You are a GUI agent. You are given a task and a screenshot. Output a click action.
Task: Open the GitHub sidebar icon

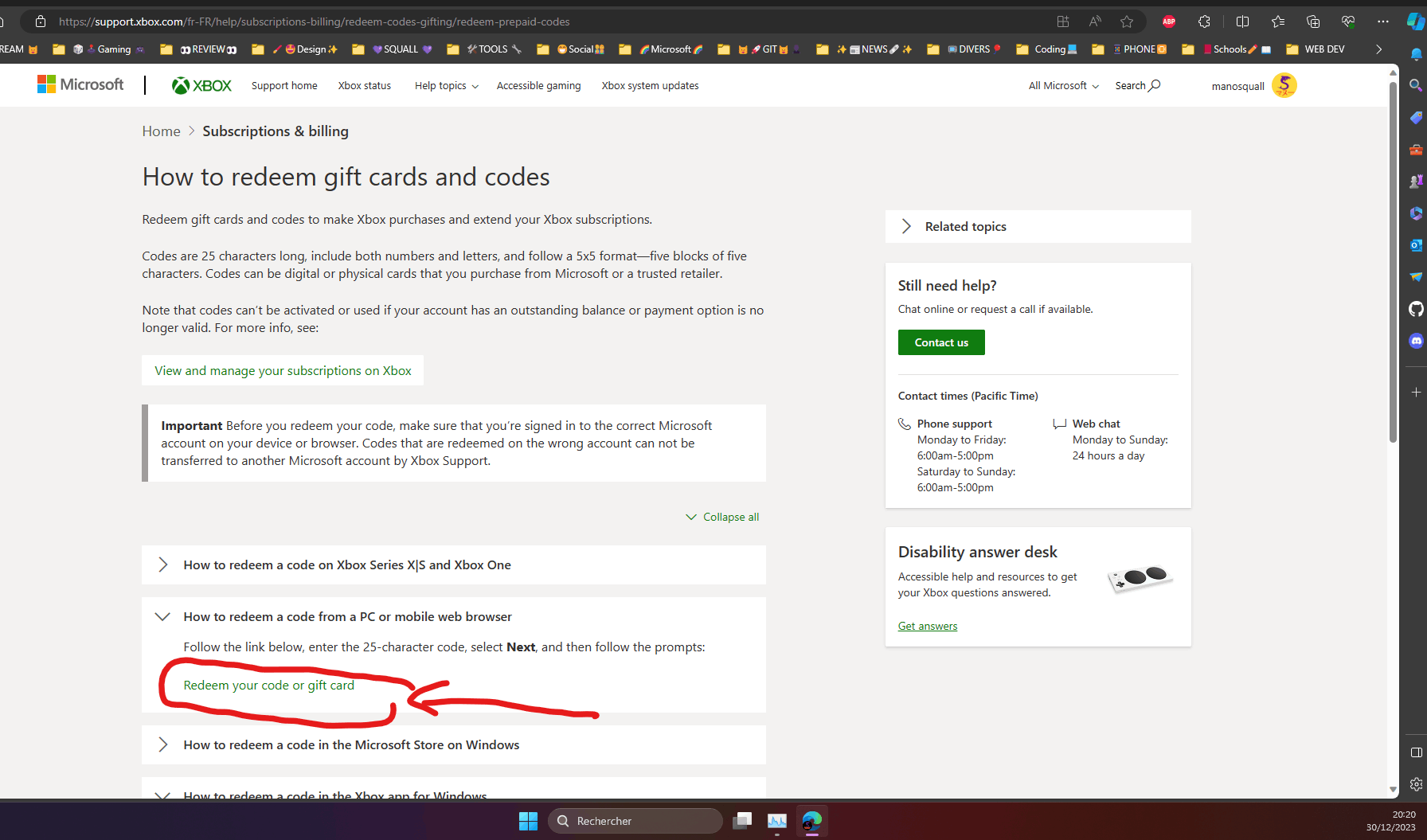[1416, 309]
